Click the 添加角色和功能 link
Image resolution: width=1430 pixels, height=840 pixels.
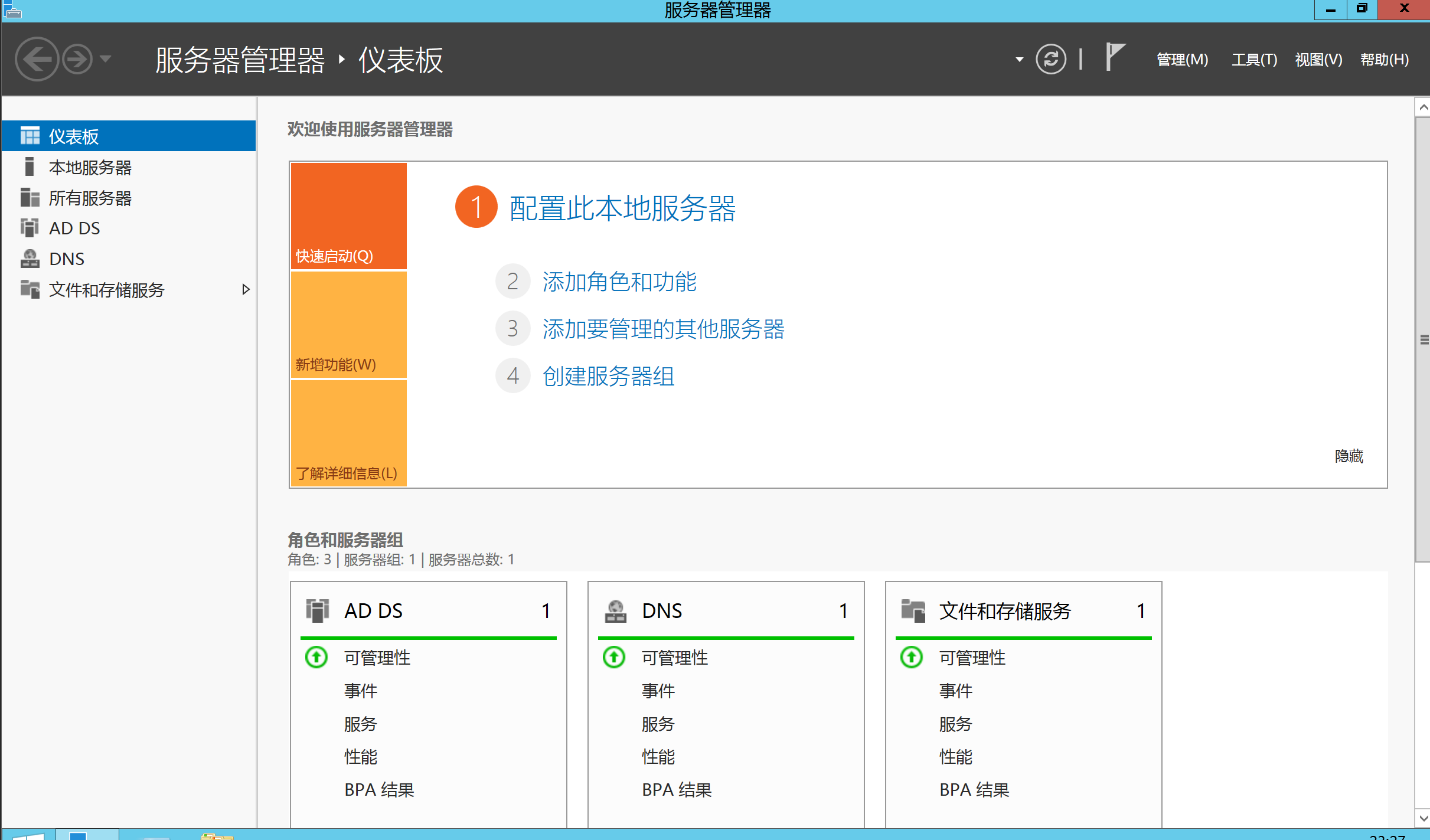619,282
